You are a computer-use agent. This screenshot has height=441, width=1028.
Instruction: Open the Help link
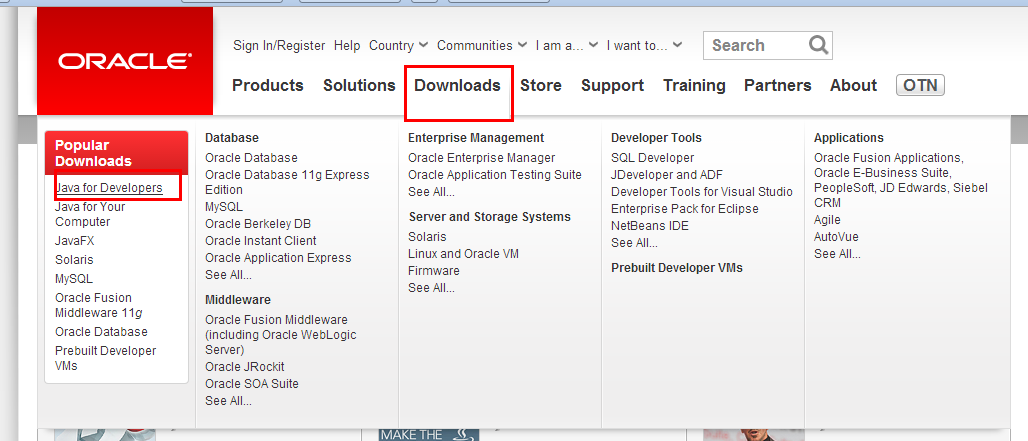(x=347, y=45)
